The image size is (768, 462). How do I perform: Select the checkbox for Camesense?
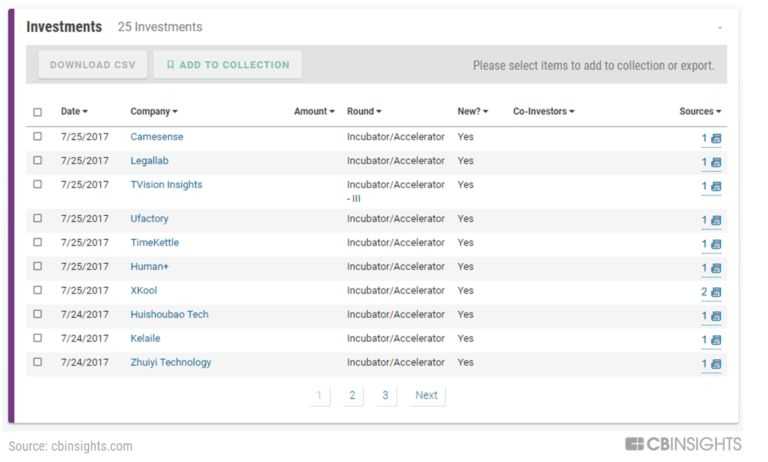38,137
